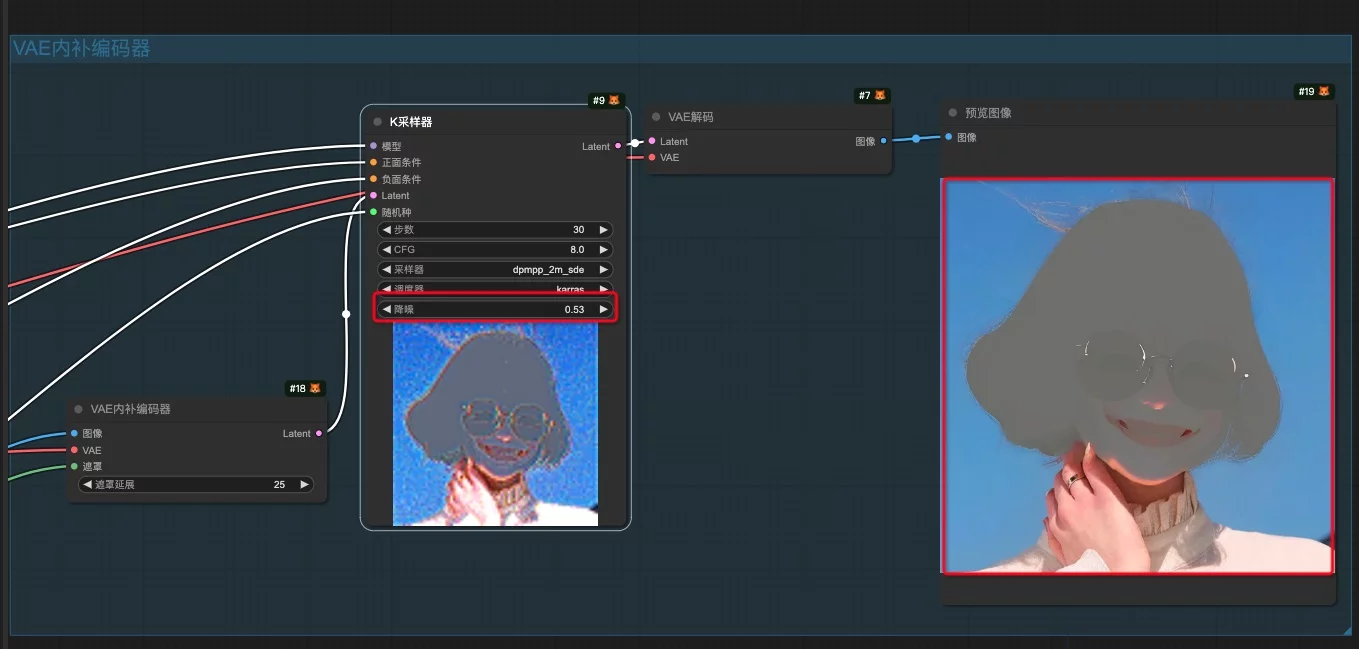
Task: Click the 降噪 0.53 value slider
Action: (495, 310)
